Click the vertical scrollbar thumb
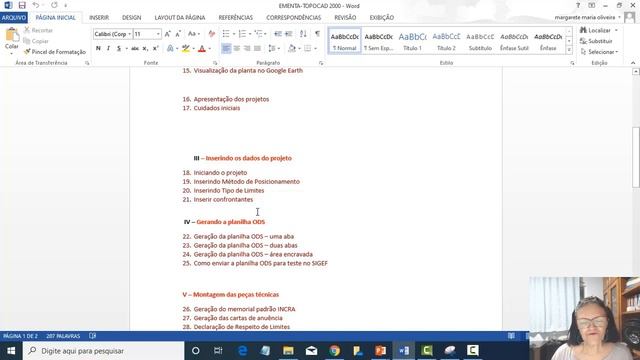The image size is (640, 360). 636,157
